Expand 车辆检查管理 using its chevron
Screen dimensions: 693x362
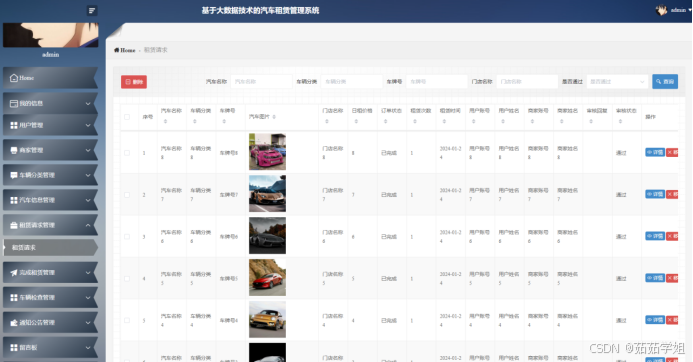click(x=88, y=298)
